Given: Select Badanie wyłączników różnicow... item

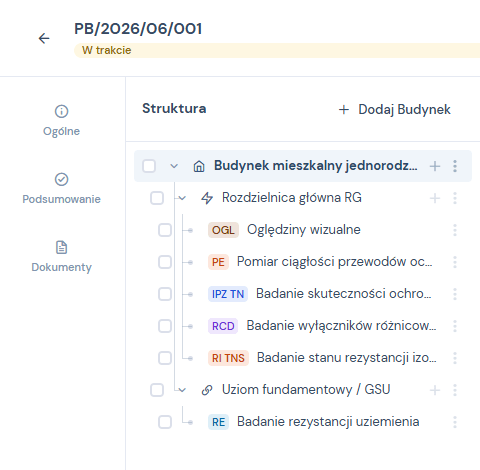Looking at the screenshot, I should point(303,326).
